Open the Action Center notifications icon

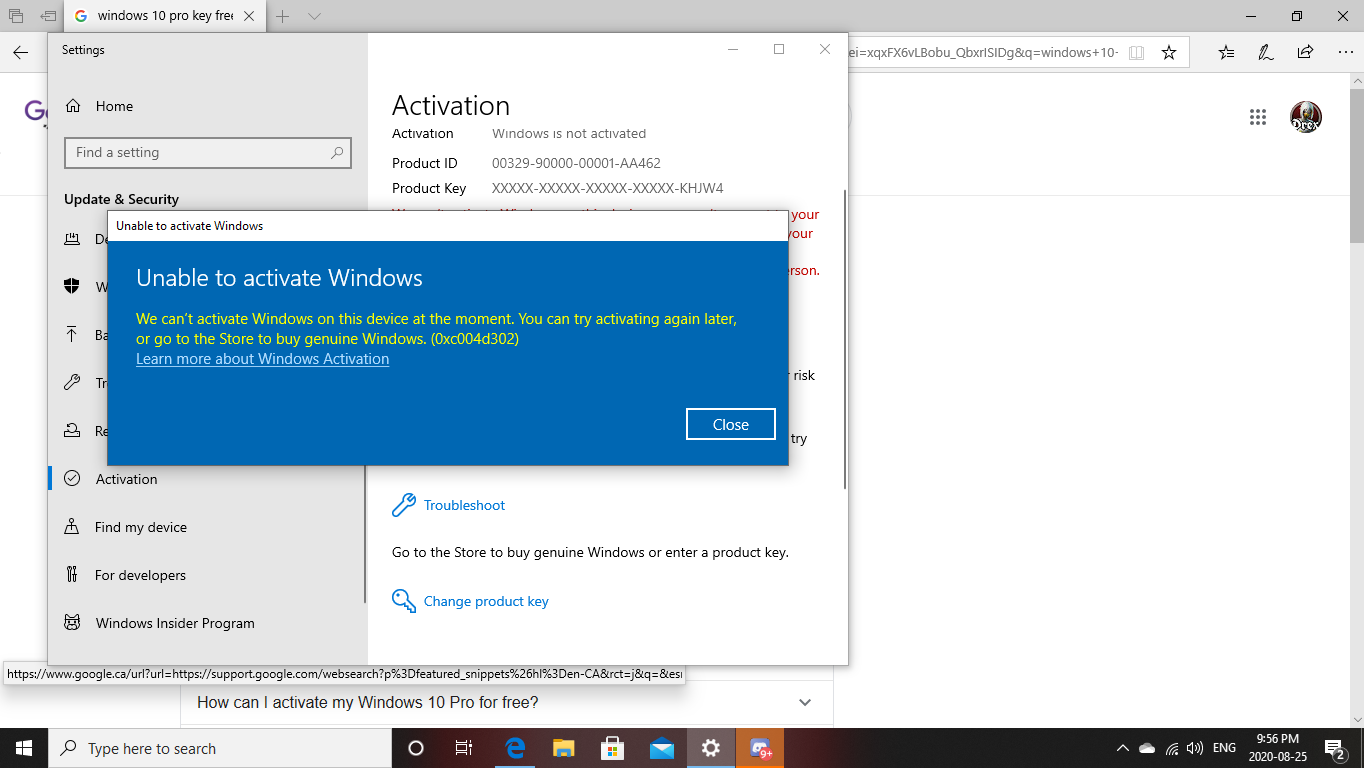tap(1336, 748)
